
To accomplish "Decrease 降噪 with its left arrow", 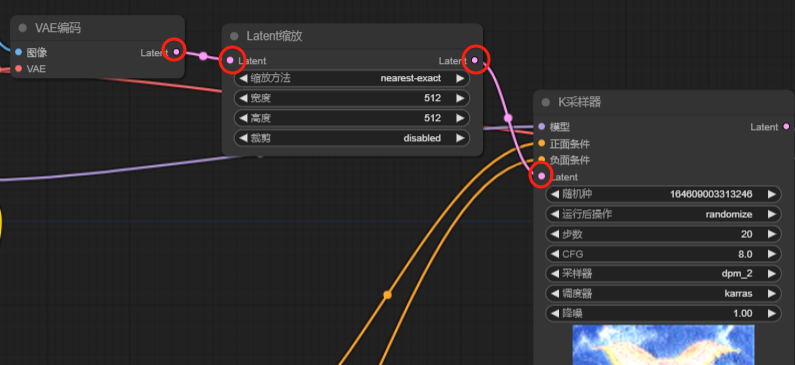I will pyautogui.click(x=555, y=313).
